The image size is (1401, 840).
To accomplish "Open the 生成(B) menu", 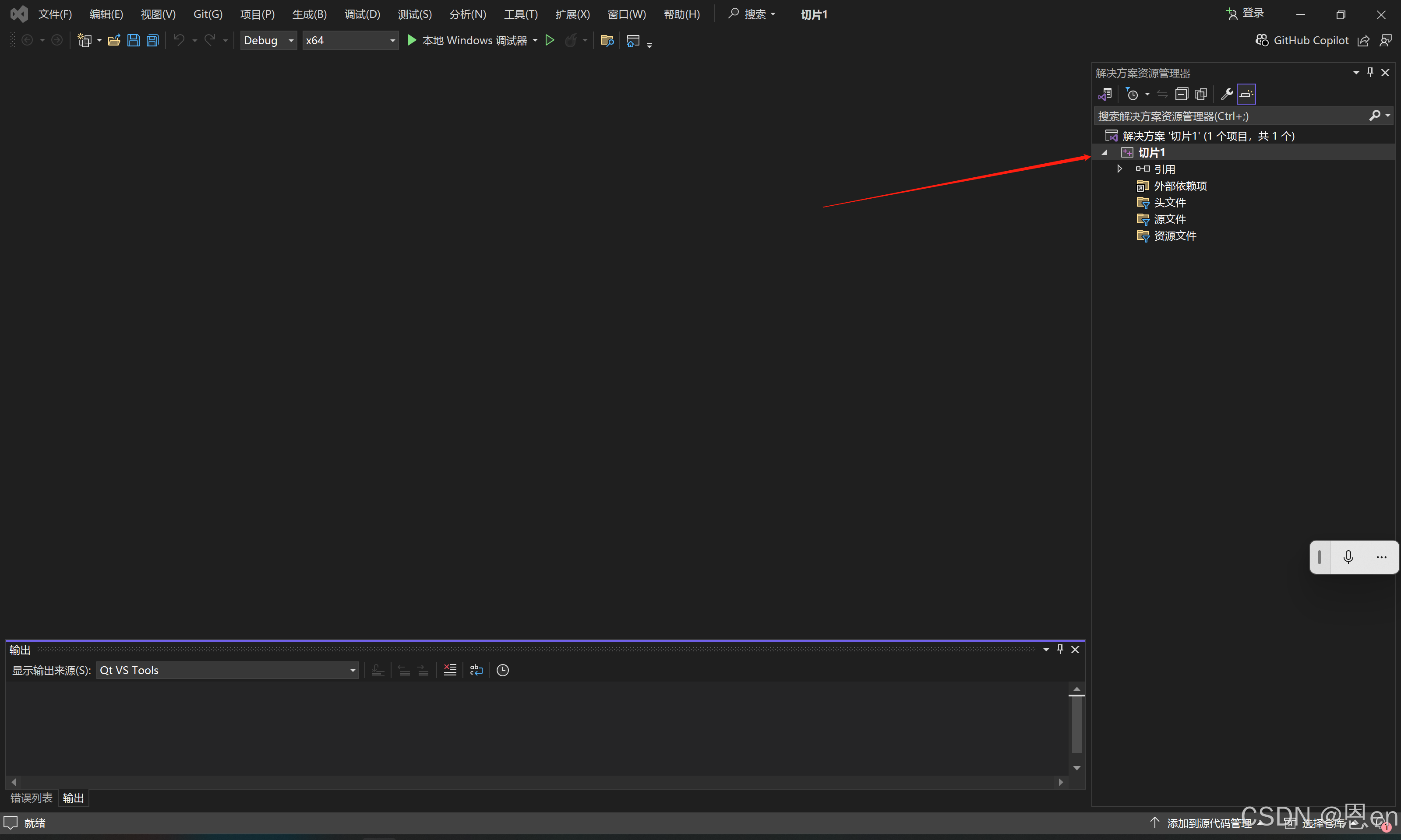I will point(309,14).
